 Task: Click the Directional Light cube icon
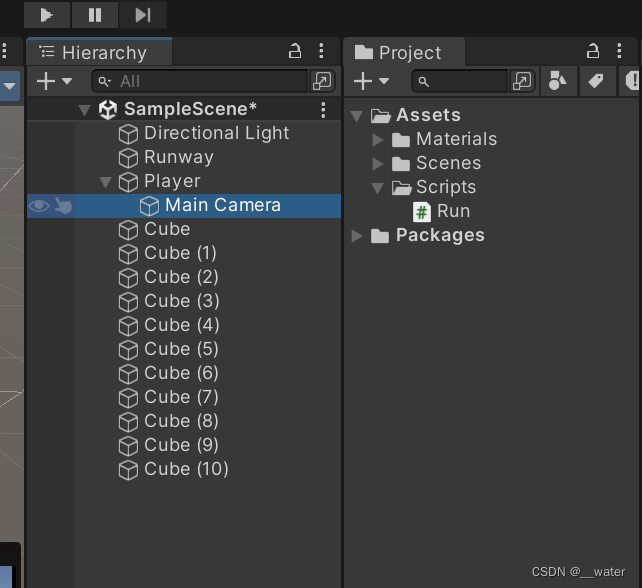click(128, 134)
